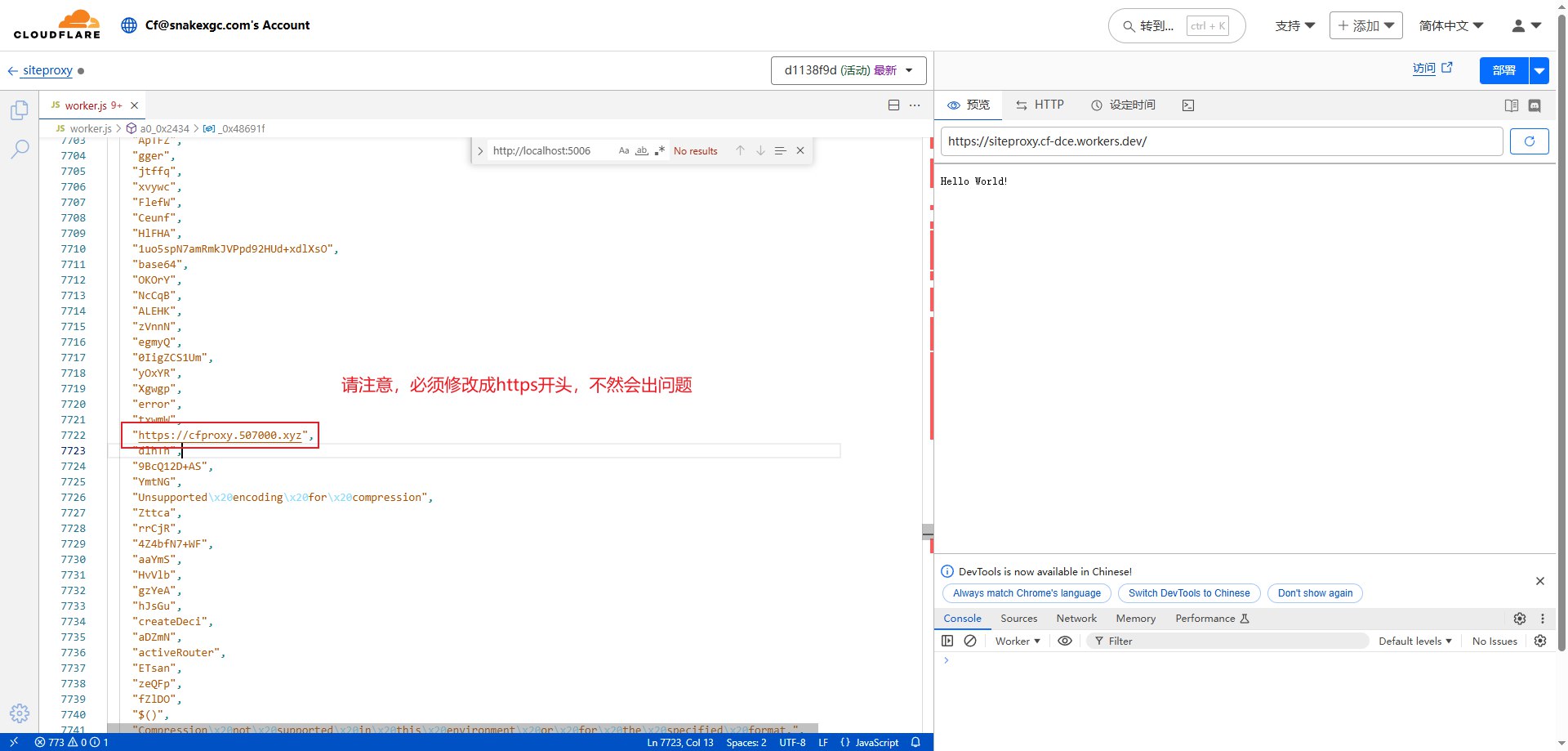Image resolution: width=1568 pixels, height=751 pixels.
Task: Open the 转到 quick search box
Action: (1177, 26)
